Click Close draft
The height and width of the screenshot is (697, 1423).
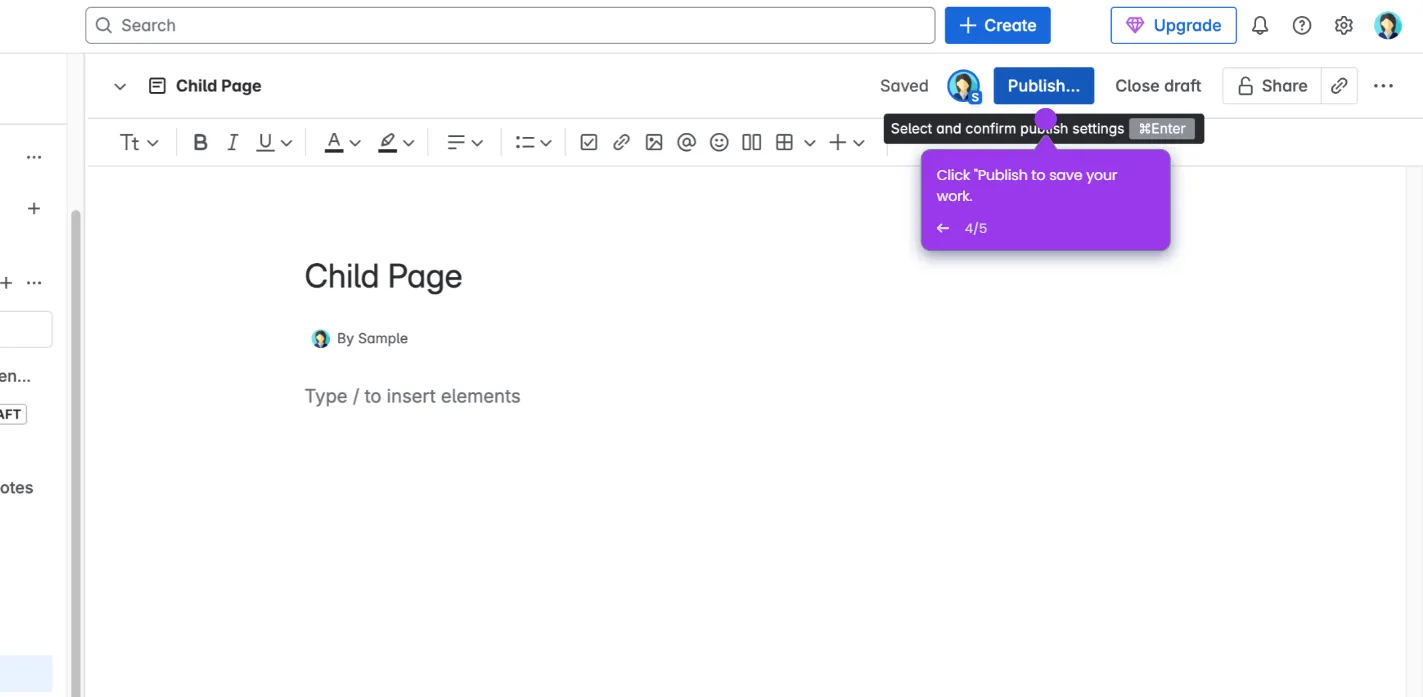coord(1158,86)
